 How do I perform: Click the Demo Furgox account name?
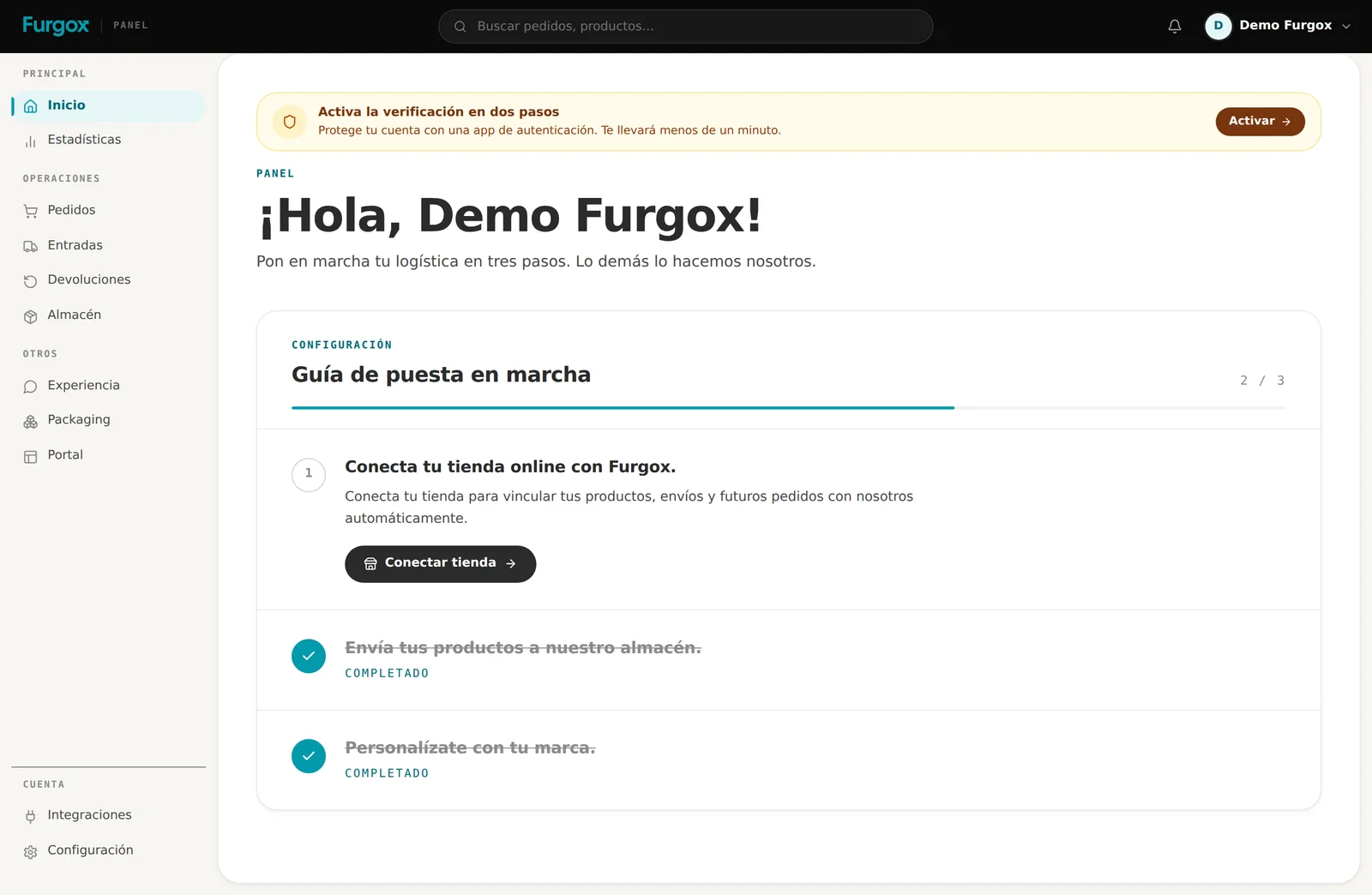point(1285,26)
